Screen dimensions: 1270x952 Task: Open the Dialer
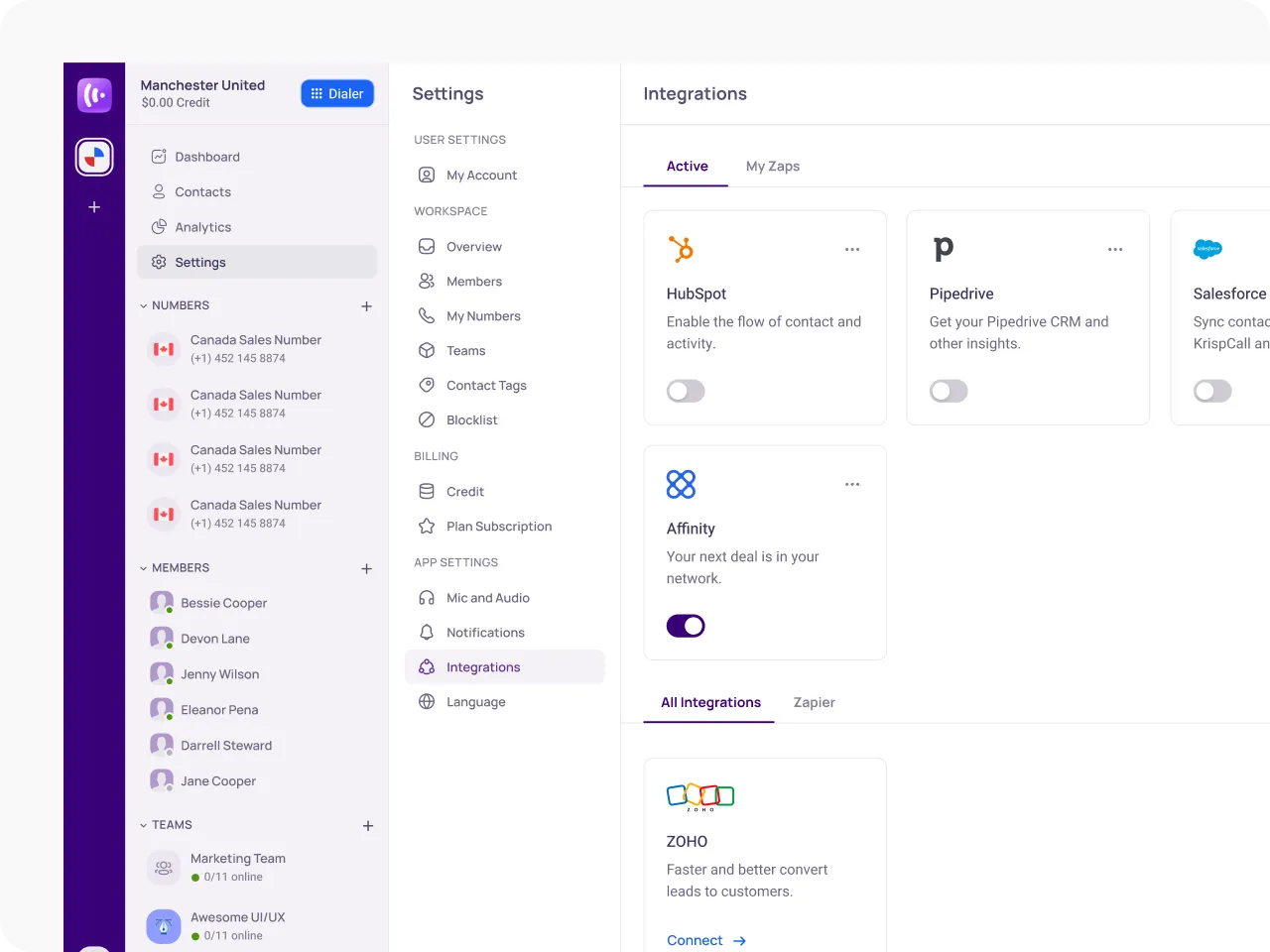coord(337,93)
